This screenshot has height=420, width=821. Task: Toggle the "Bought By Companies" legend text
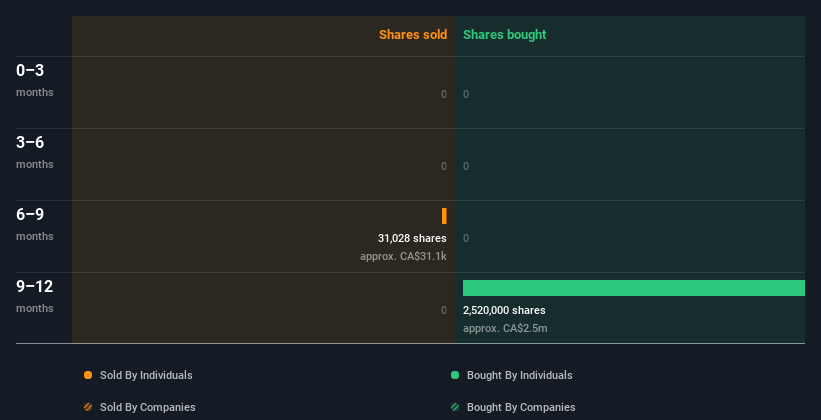point(521,407)
